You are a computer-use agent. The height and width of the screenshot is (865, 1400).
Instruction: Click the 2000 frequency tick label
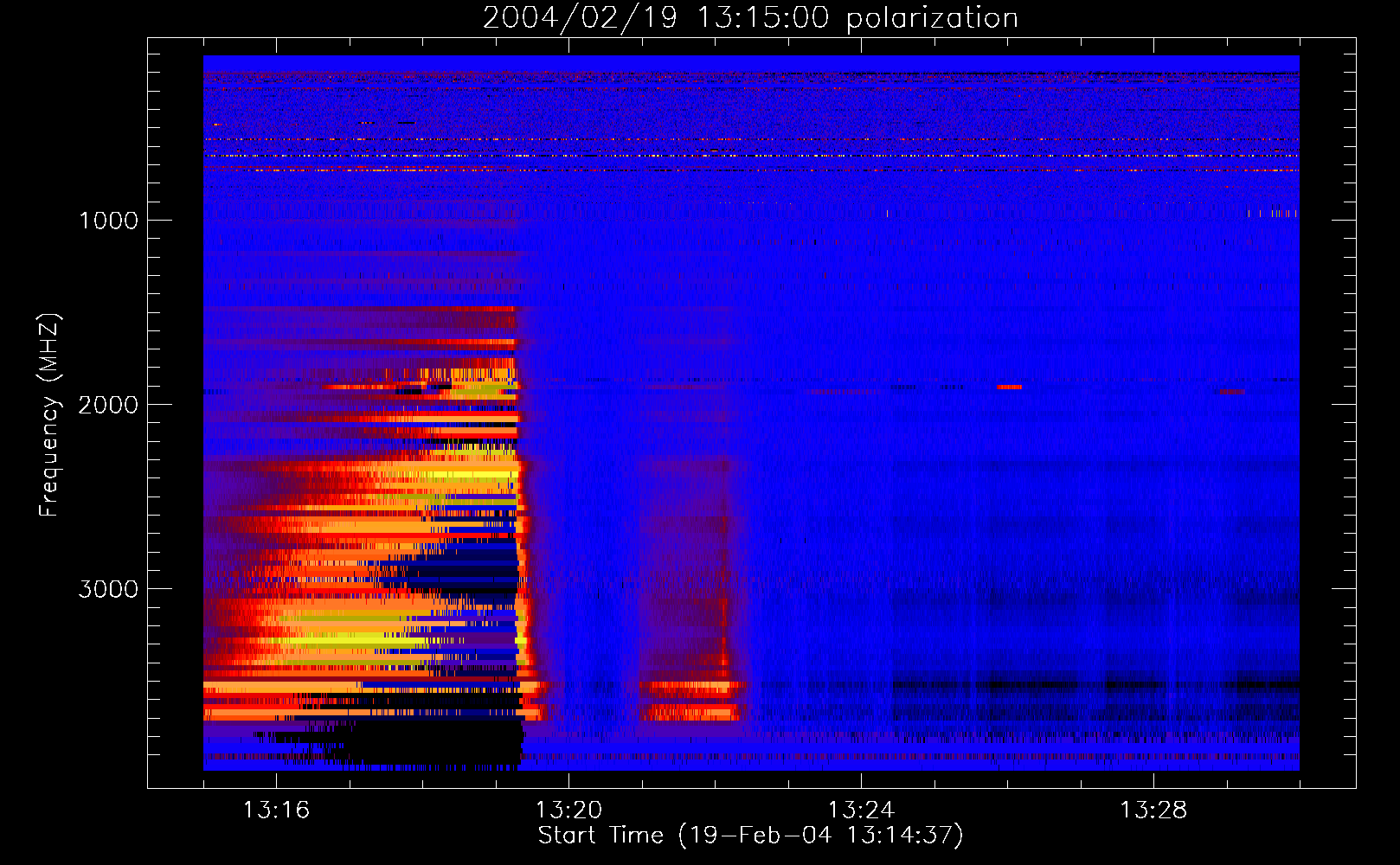(x=108, y=405)
